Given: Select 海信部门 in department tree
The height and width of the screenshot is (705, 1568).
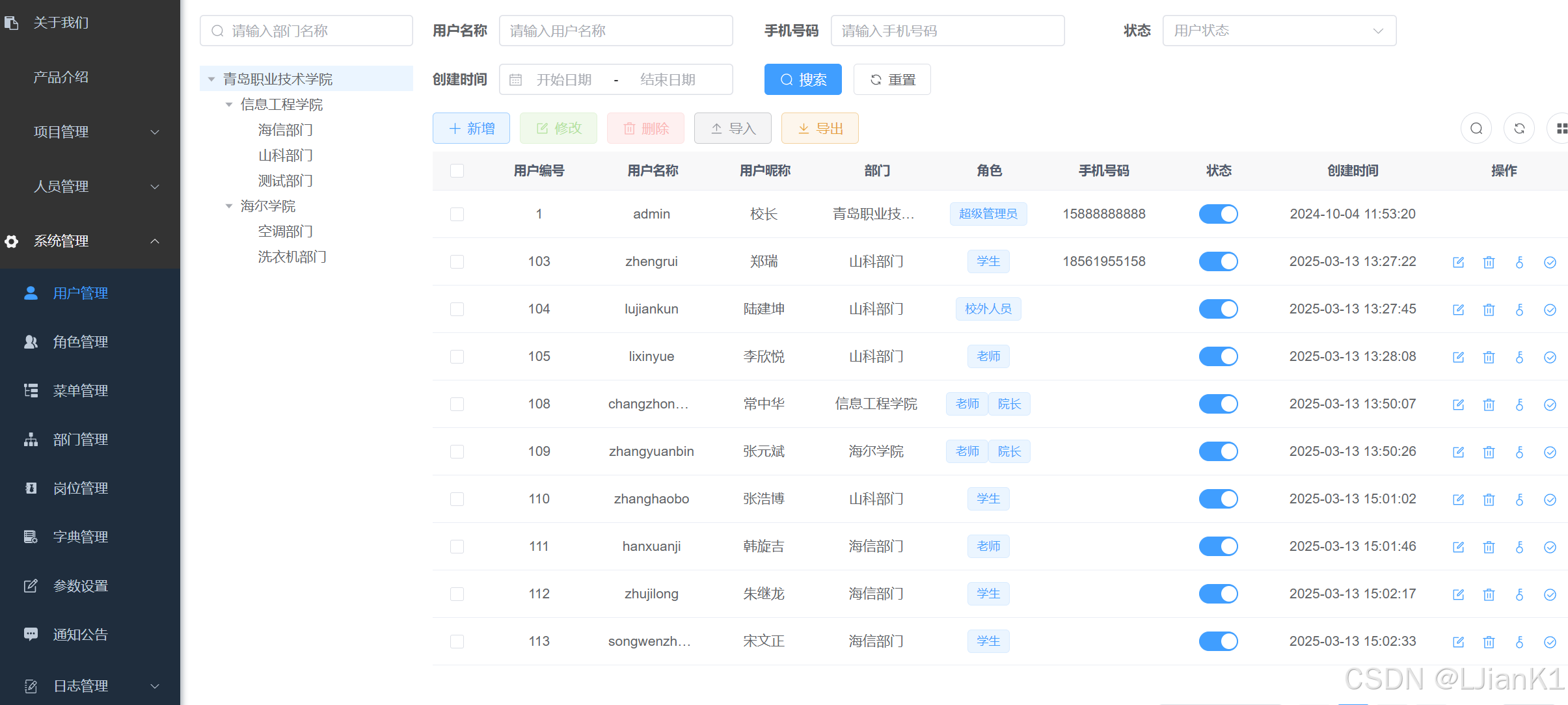Looking at the screenshot, I should click(285, 130).
